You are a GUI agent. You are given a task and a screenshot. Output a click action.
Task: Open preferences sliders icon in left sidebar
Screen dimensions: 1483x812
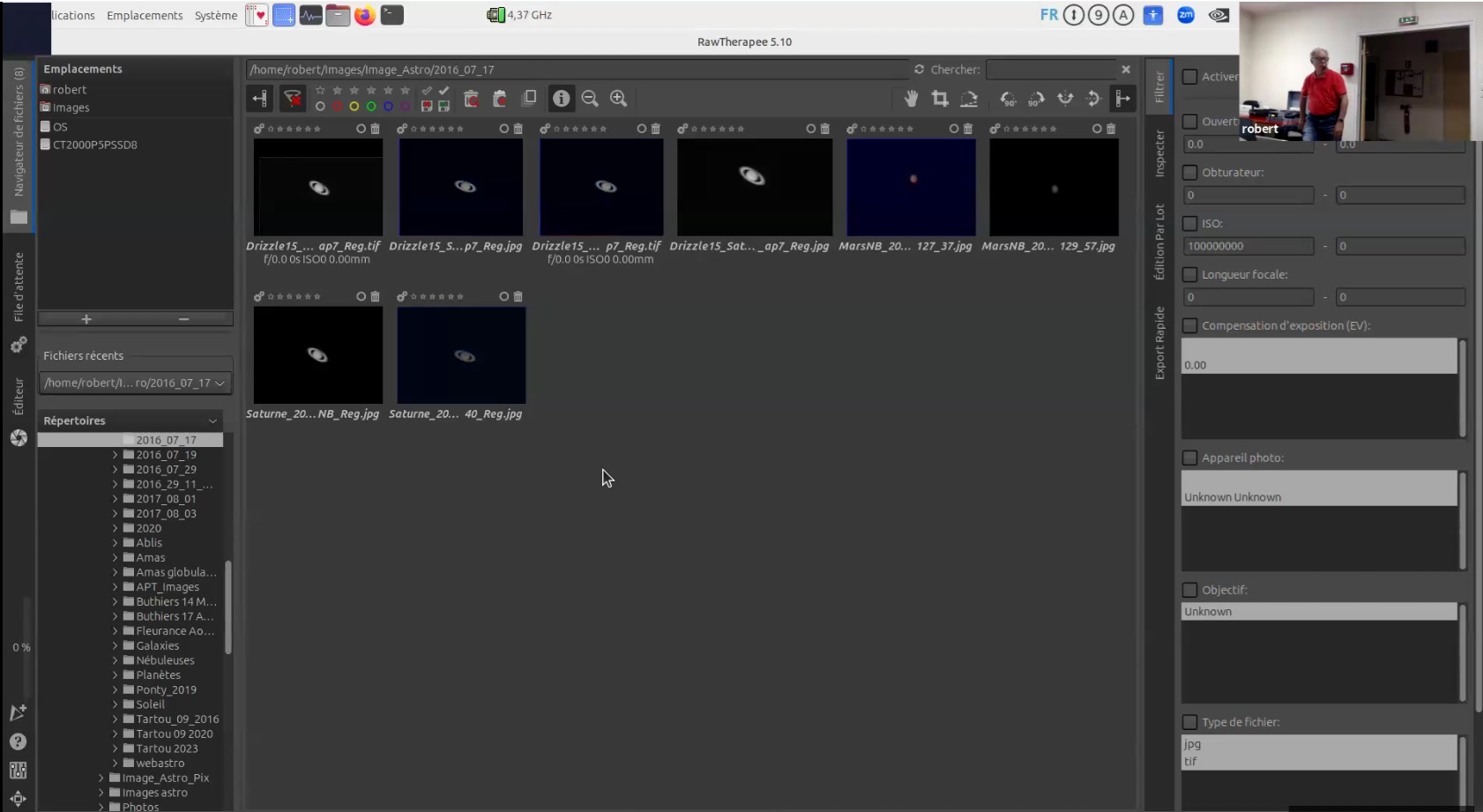(x=18, y=770)
